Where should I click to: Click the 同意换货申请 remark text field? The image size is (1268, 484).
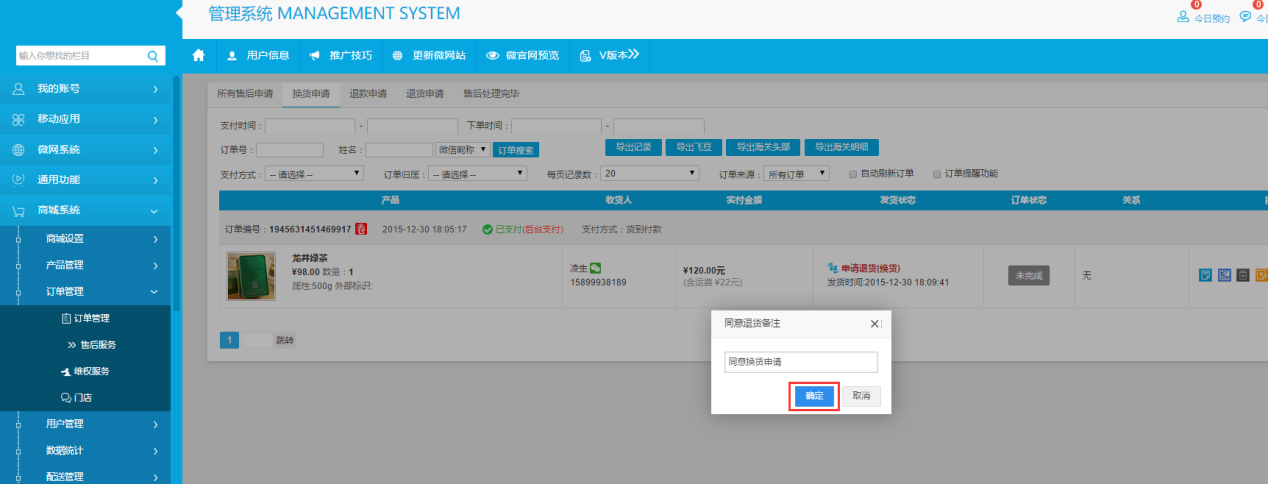point(800,362)
